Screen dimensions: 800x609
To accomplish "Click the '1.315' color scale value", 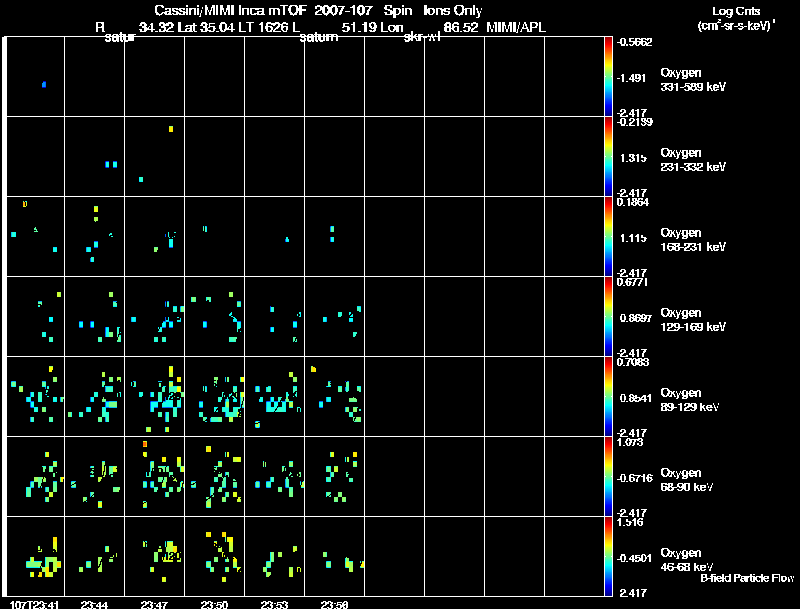I will click(633, 158).
